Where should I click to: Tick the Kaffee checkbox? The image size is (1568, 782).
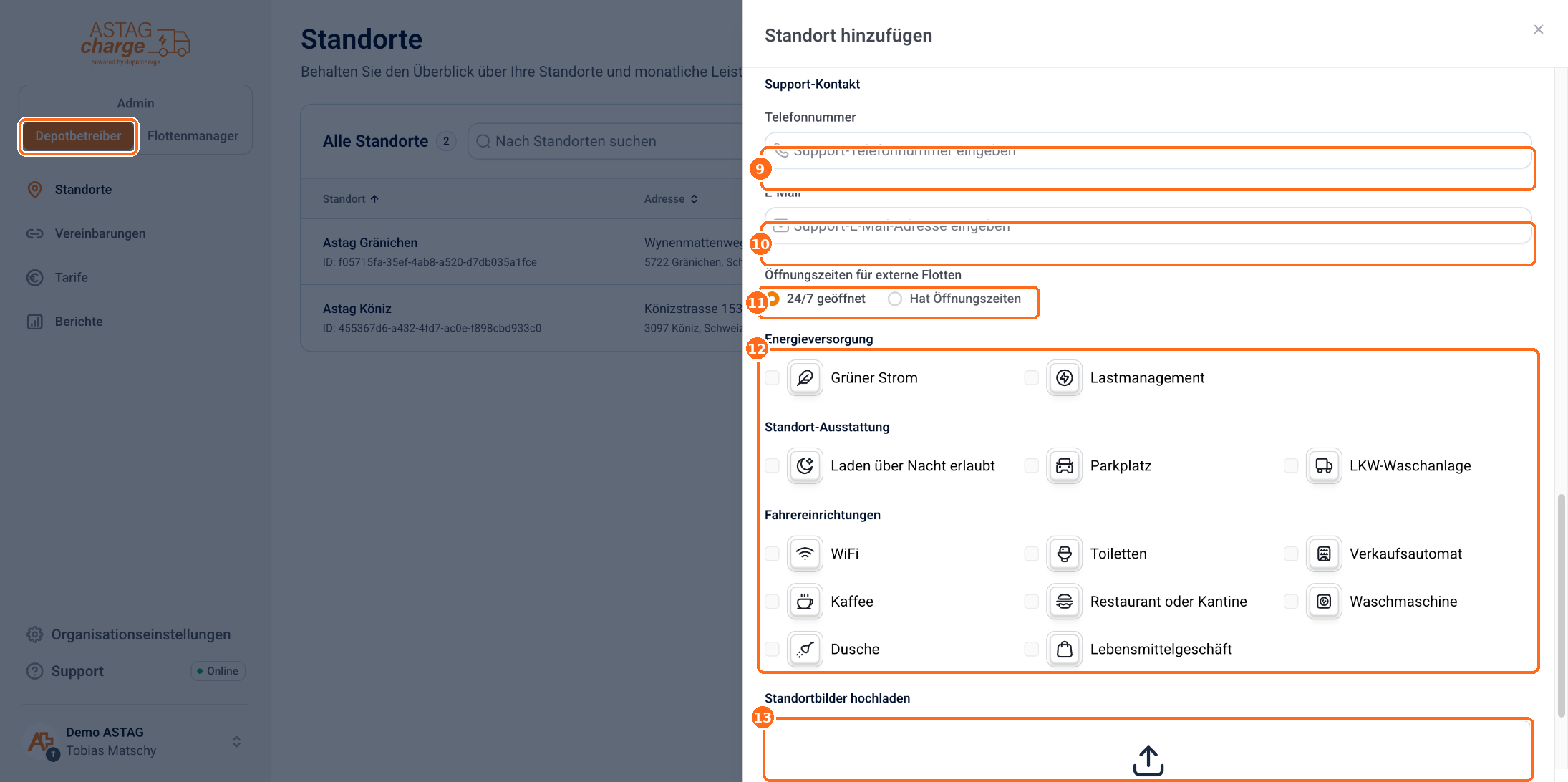click(x=772, y=602)
